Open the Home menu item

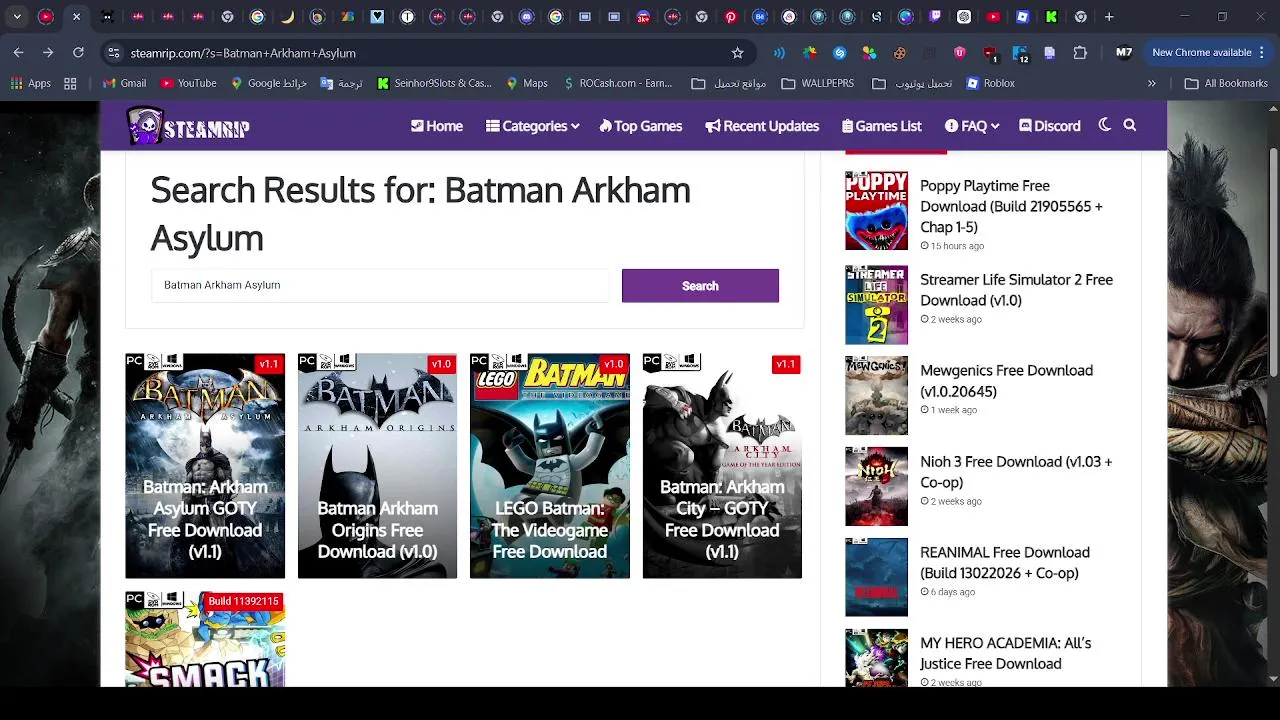437,126
